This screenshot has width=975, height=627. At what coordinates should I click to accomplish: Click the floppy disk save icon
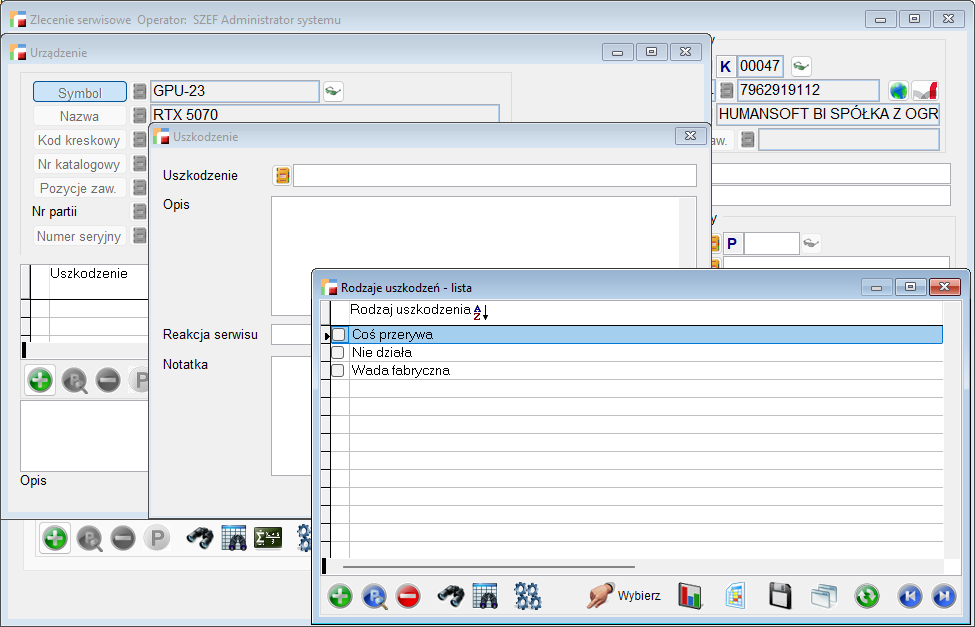(780, 597)
